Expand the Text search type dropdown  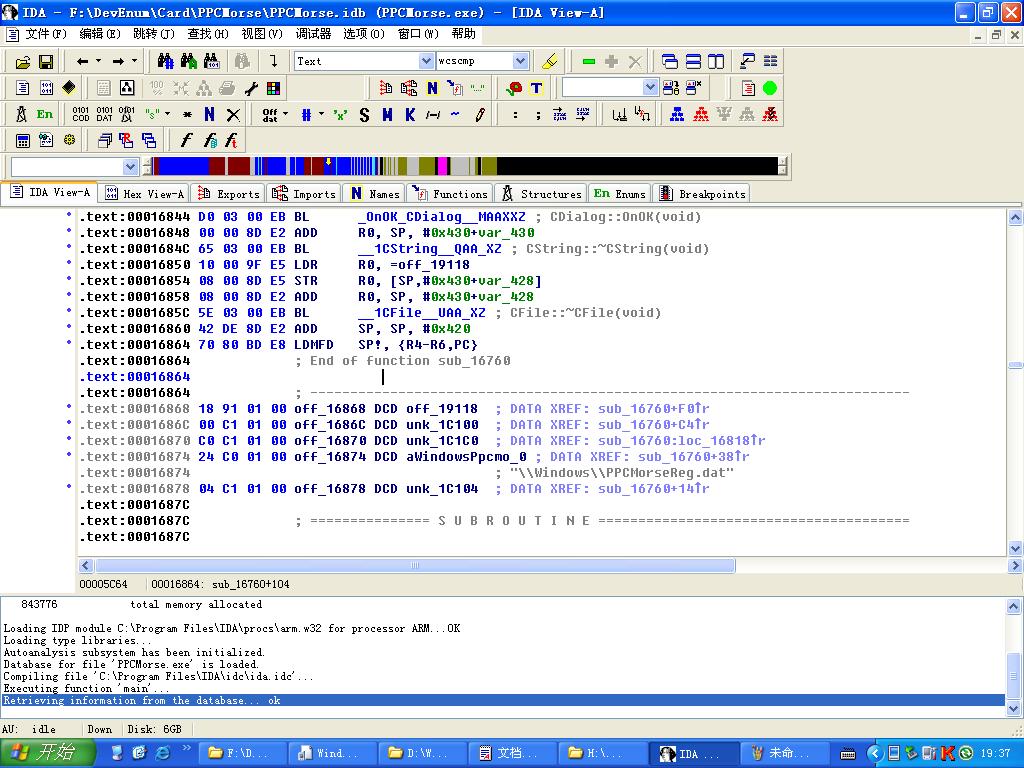coord(426,61)
